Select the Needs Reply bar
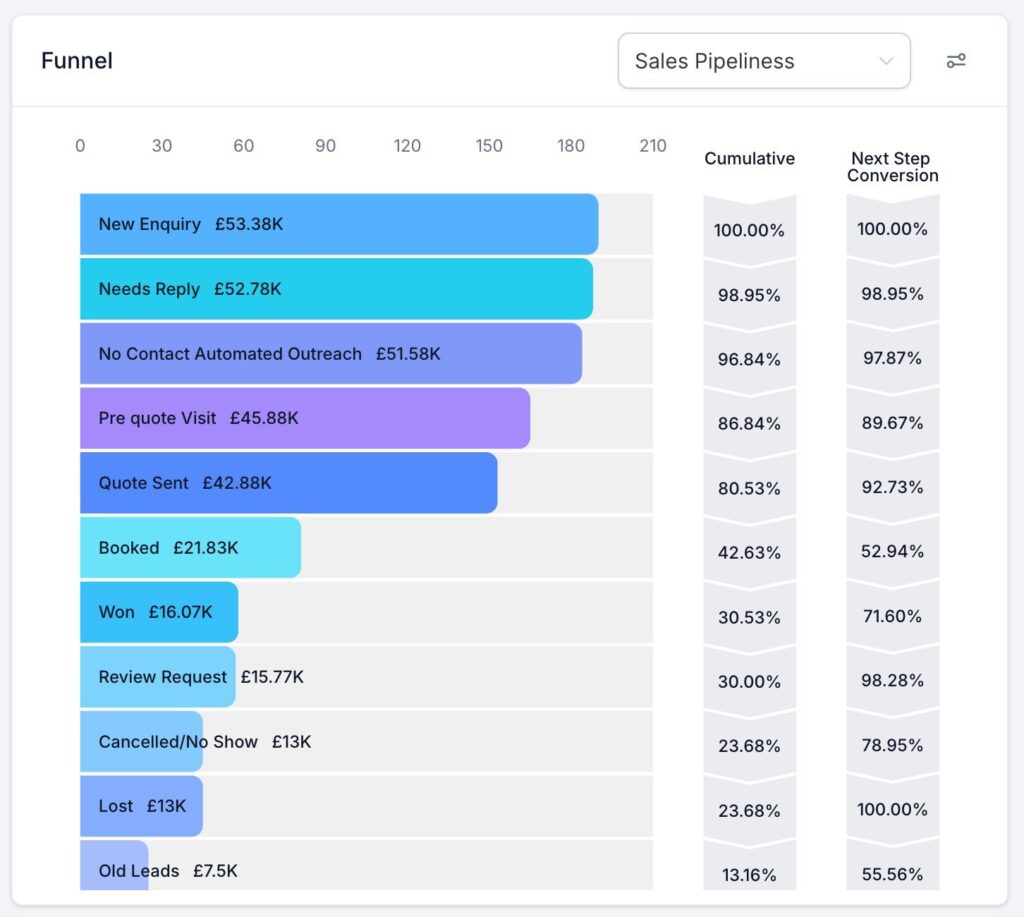The width and height of the screenshot is (1024, 917). click(x=336, y=289)
